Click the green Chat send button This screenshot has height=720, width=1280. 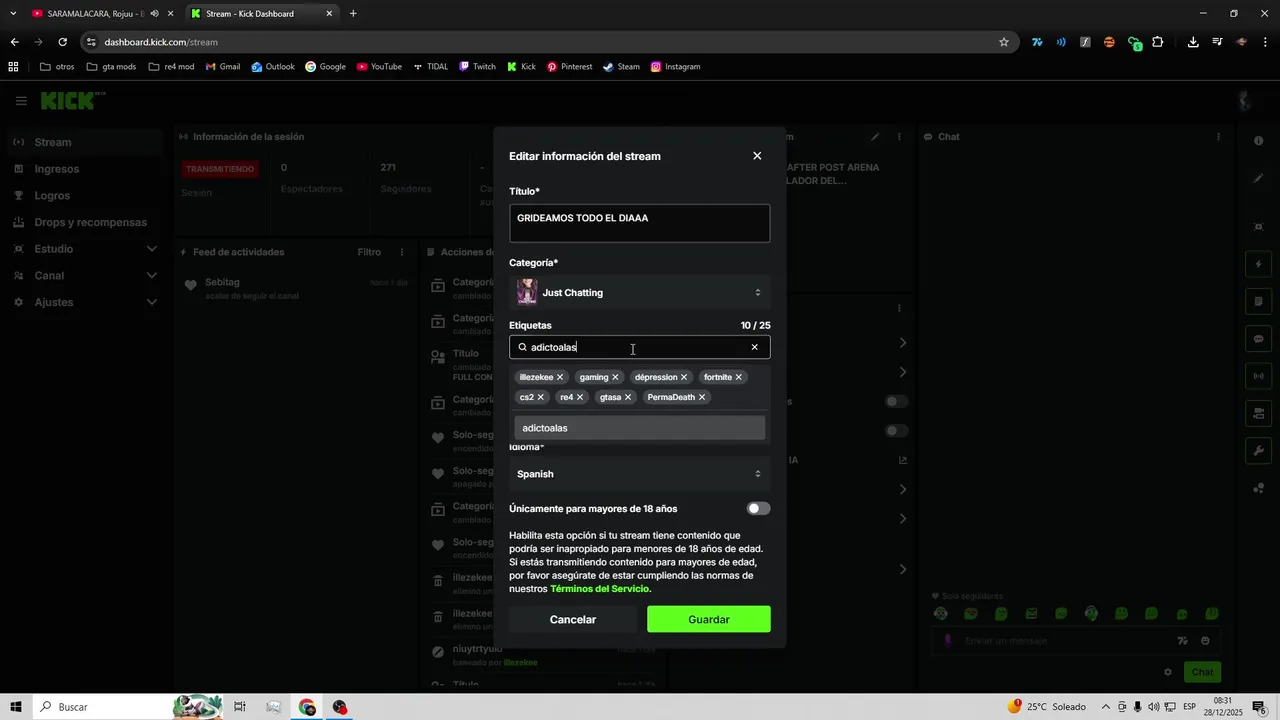(1202, 672)
